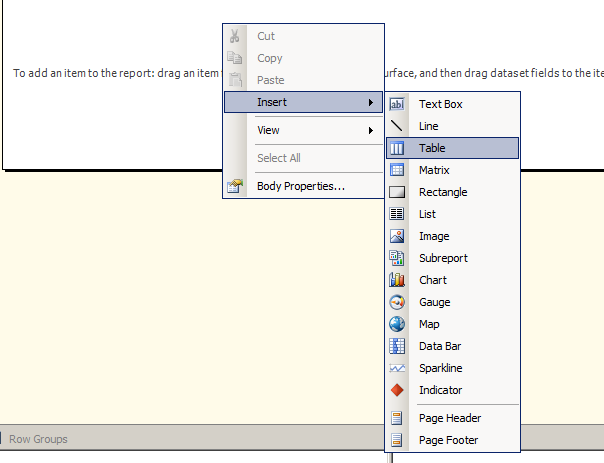
Task: Click the Chart bars icon
Action: (397, 280)
